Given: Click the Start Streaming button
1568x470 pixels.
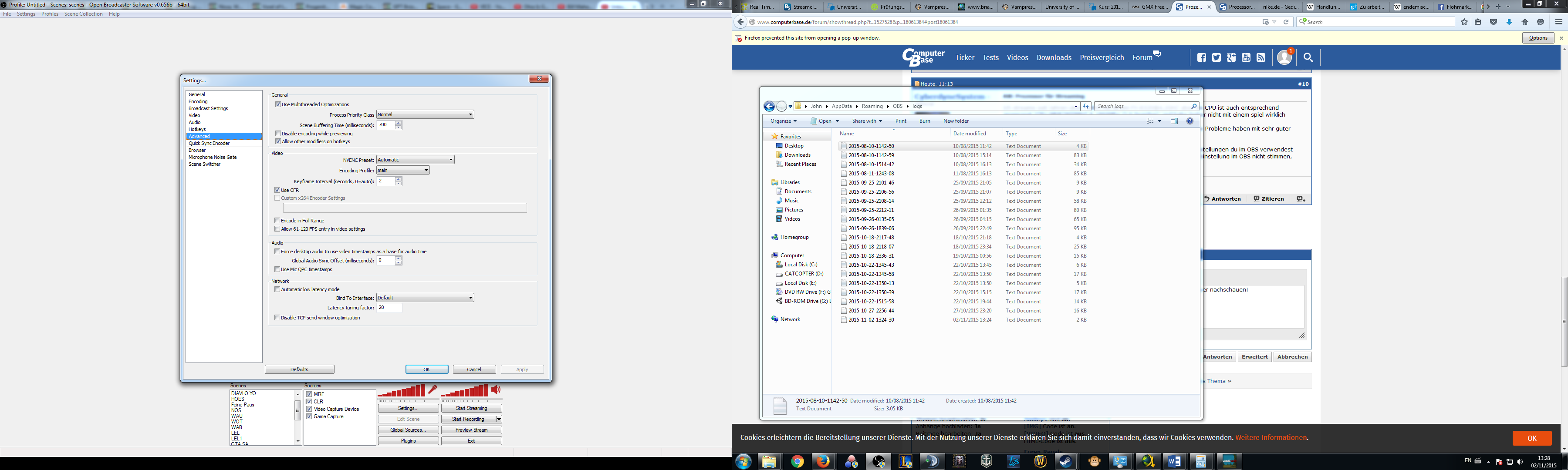Looking at the screenshot, I should pos(471,409).
